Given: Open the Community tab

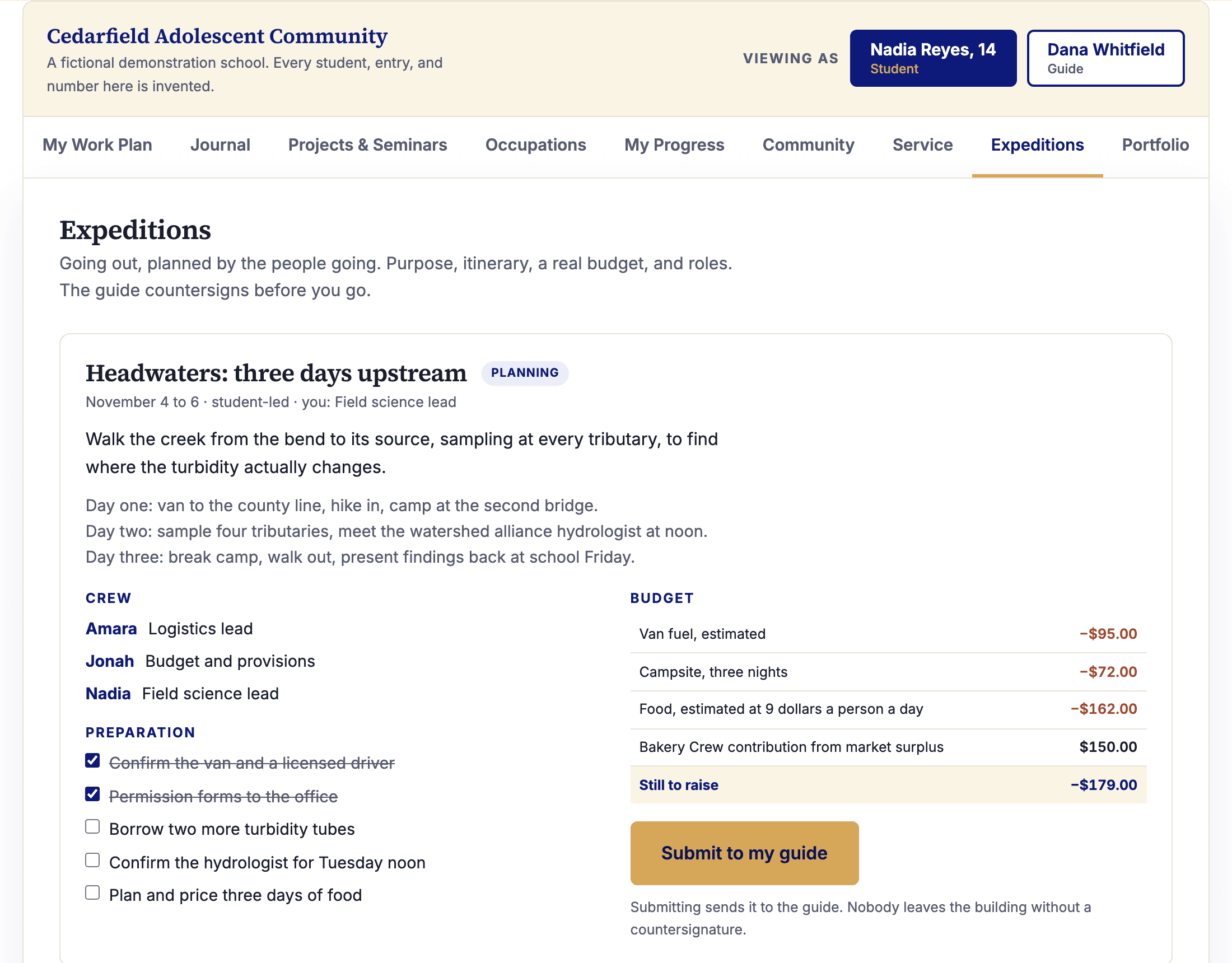Looking at the screenshot, I should pyautogui.click(x=808, y=145).
